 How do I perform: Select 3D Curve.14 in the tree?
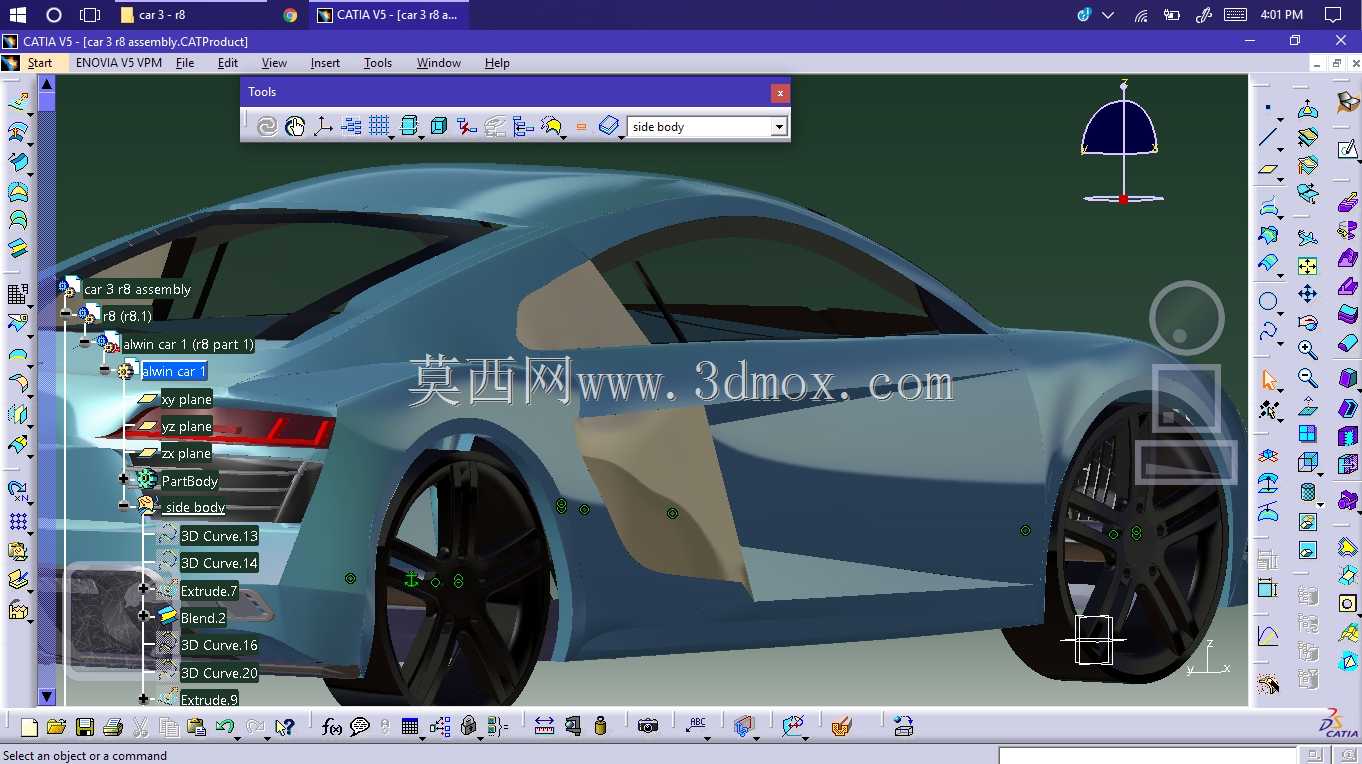[x=219, y=563]
